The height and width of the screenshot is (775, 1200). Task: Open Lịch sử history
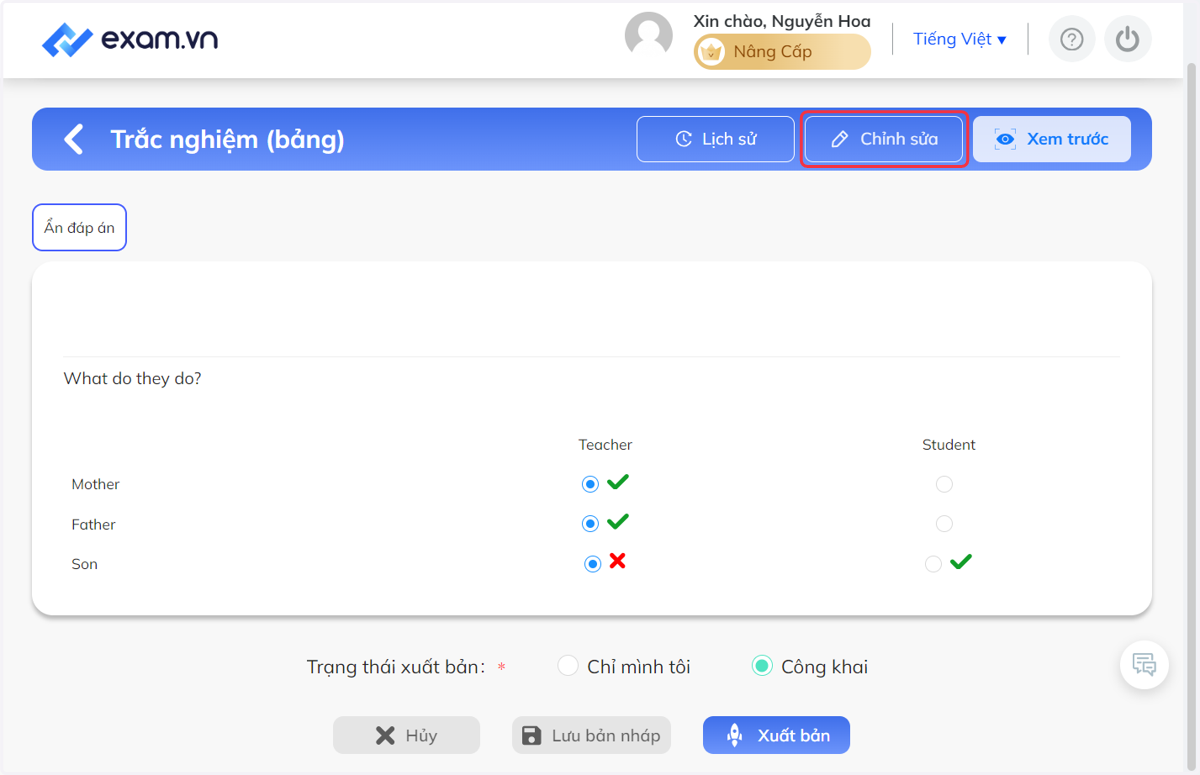716,139
